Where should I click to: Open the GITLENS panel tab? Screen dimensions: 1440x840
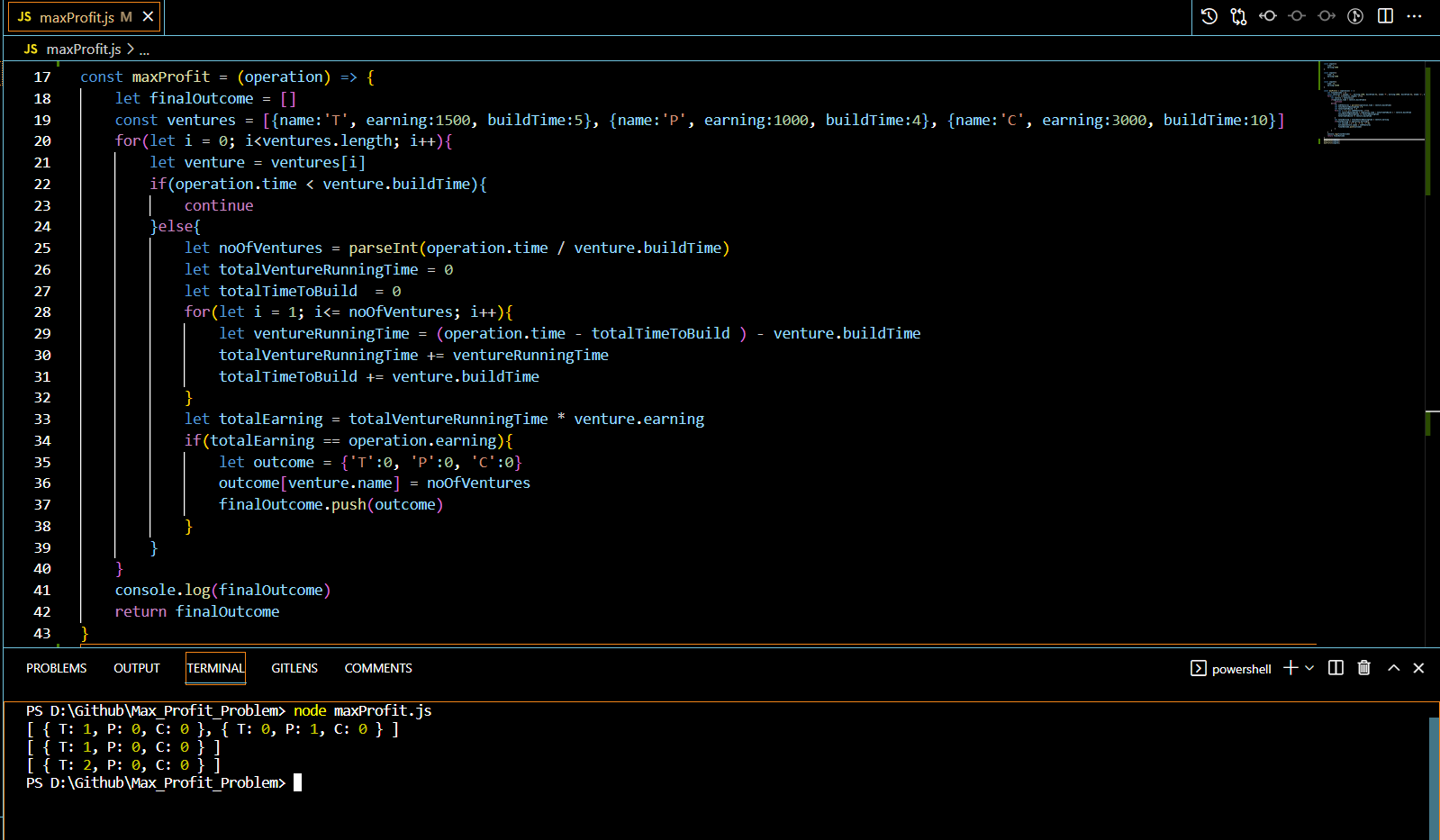click(x=294, y=668)
